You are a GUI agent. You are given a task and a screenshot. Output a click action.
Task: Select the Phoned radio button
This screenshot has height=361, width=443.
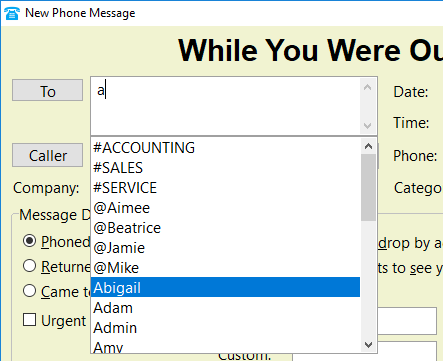[29, 241]
